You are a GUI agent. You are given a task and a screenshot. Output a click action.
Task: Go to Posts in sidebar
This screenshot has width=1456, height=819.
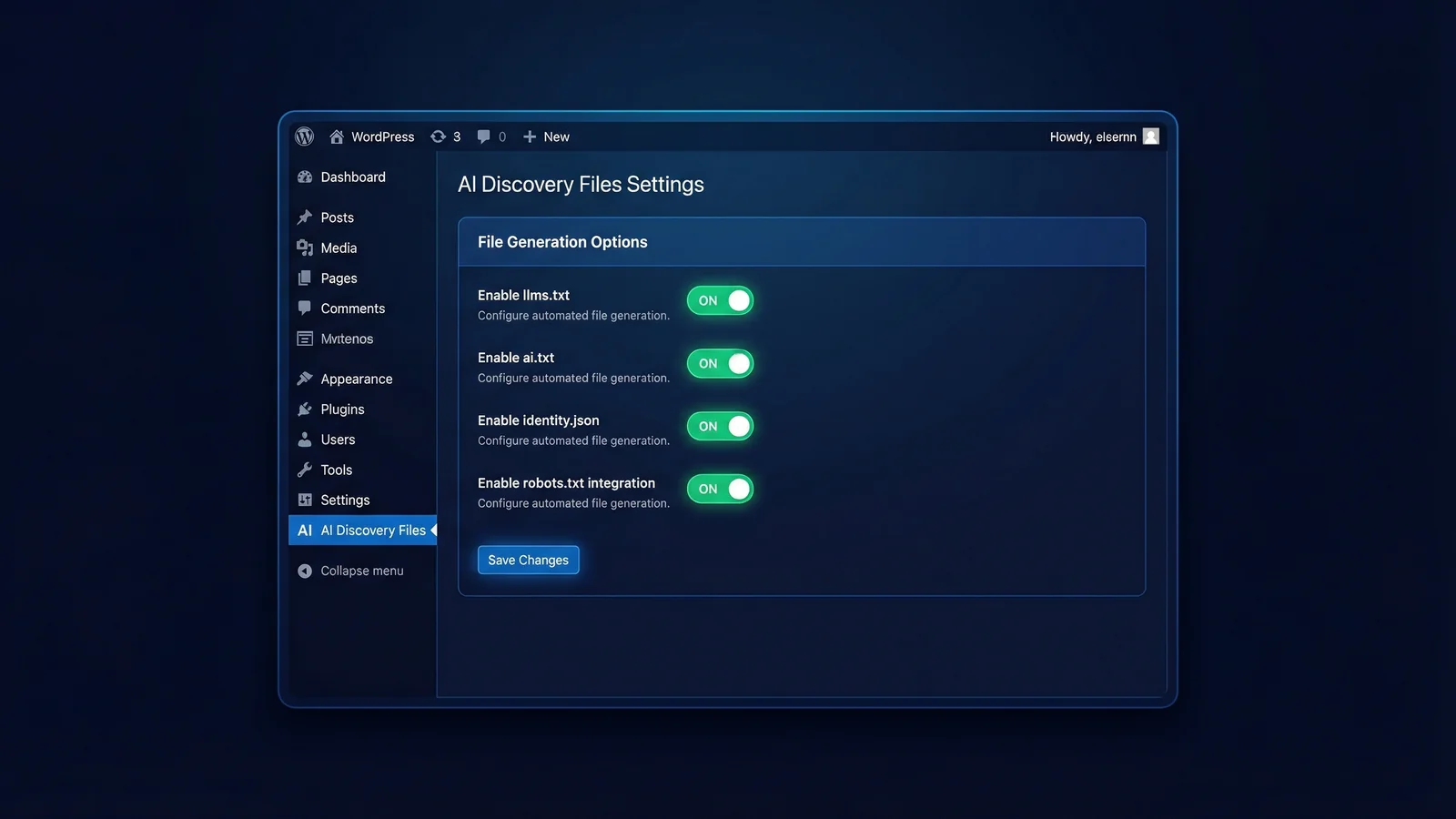[x=338, y=217]
